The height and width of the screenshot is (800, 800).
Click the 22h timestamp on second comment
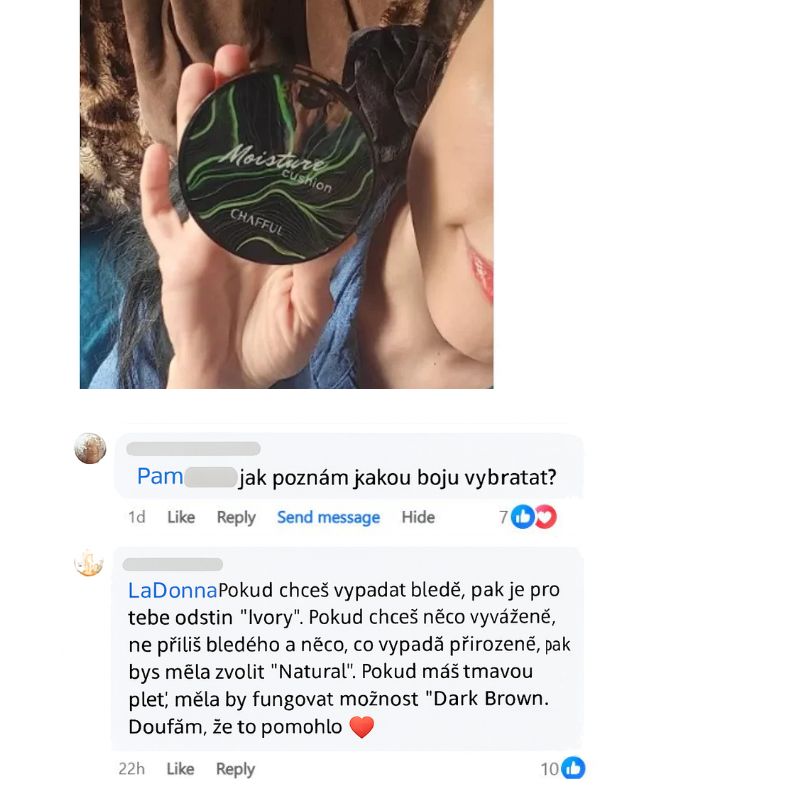click(132, 769)
